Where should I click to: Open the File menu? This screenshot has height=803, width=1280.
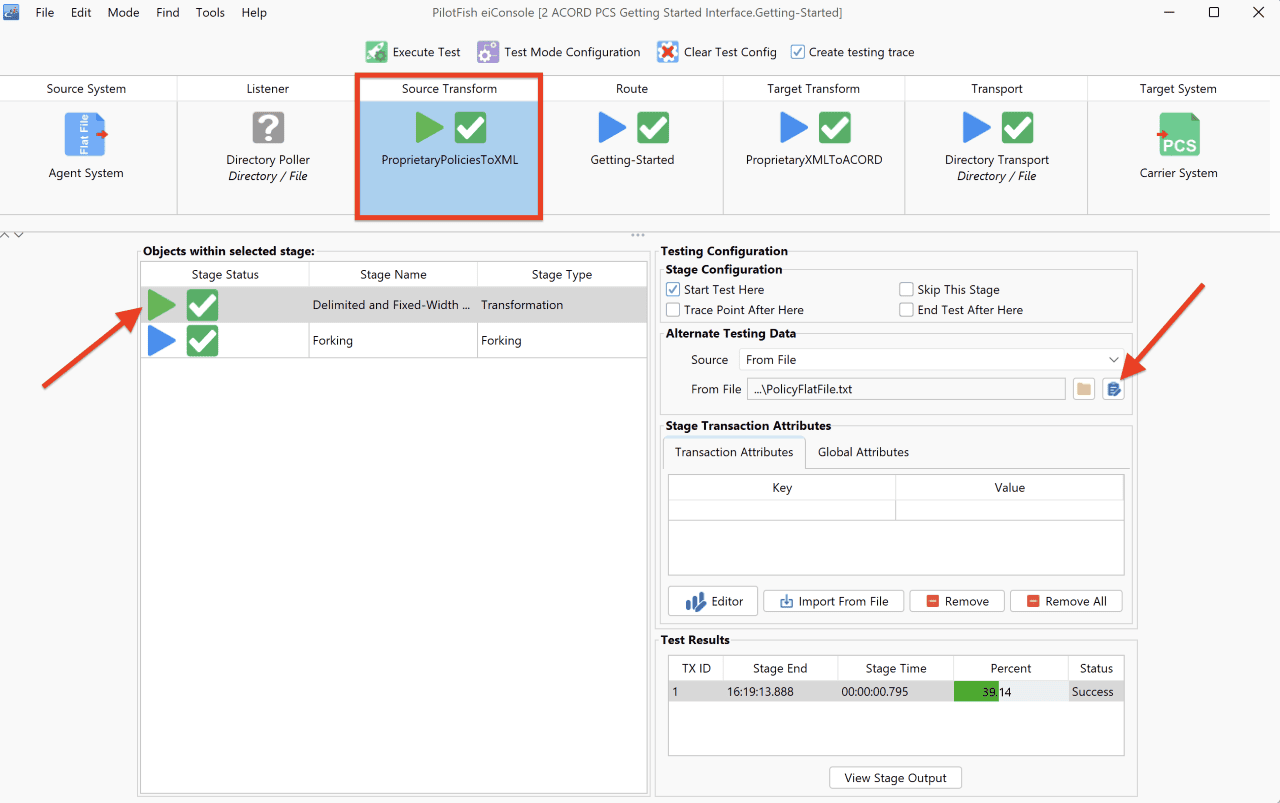[x=45, y=13]
